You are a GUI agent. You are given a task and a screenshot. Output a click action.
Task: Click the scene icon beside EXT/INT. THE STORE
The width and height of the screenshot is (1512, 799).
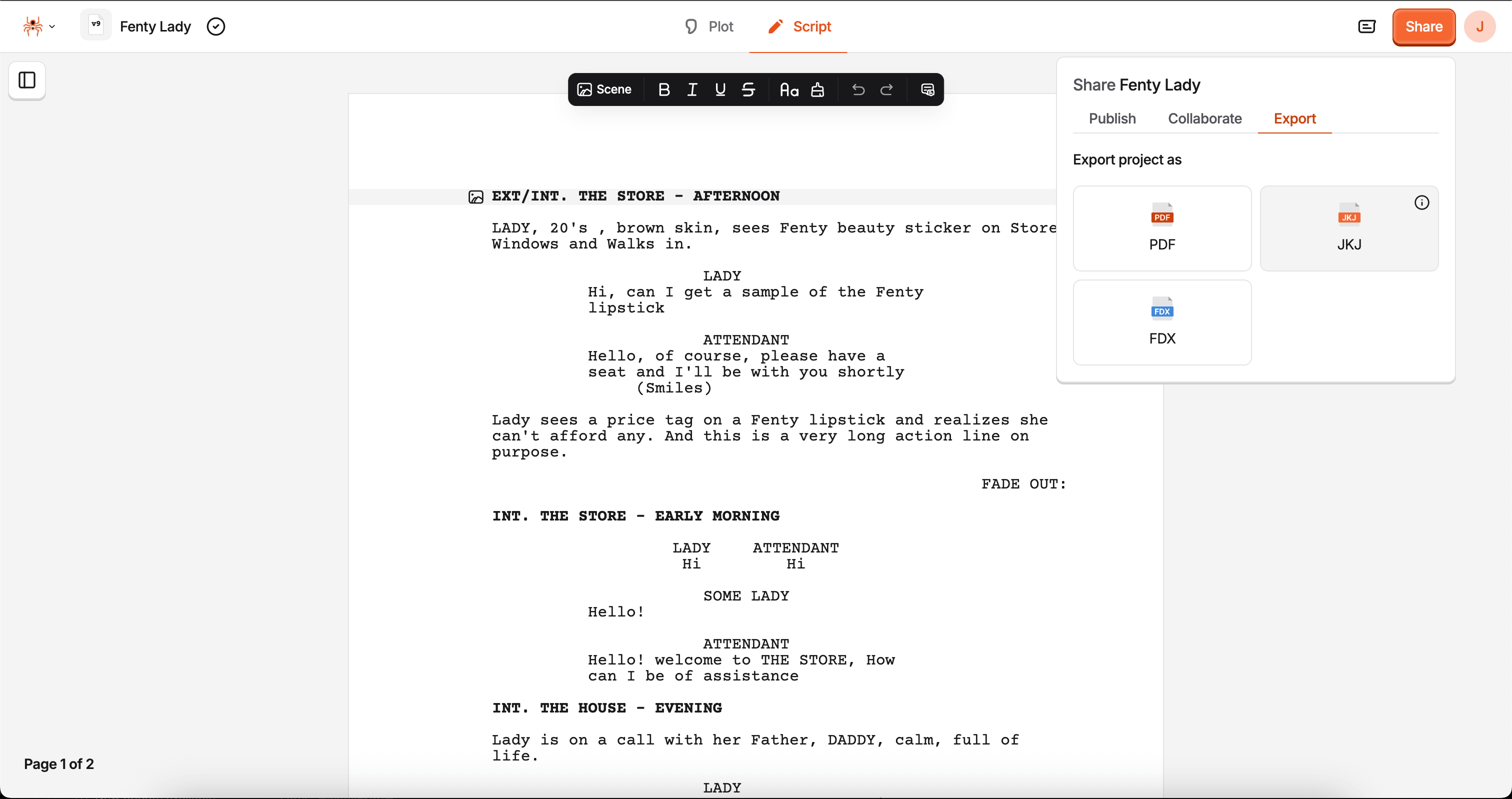point(475,196)
